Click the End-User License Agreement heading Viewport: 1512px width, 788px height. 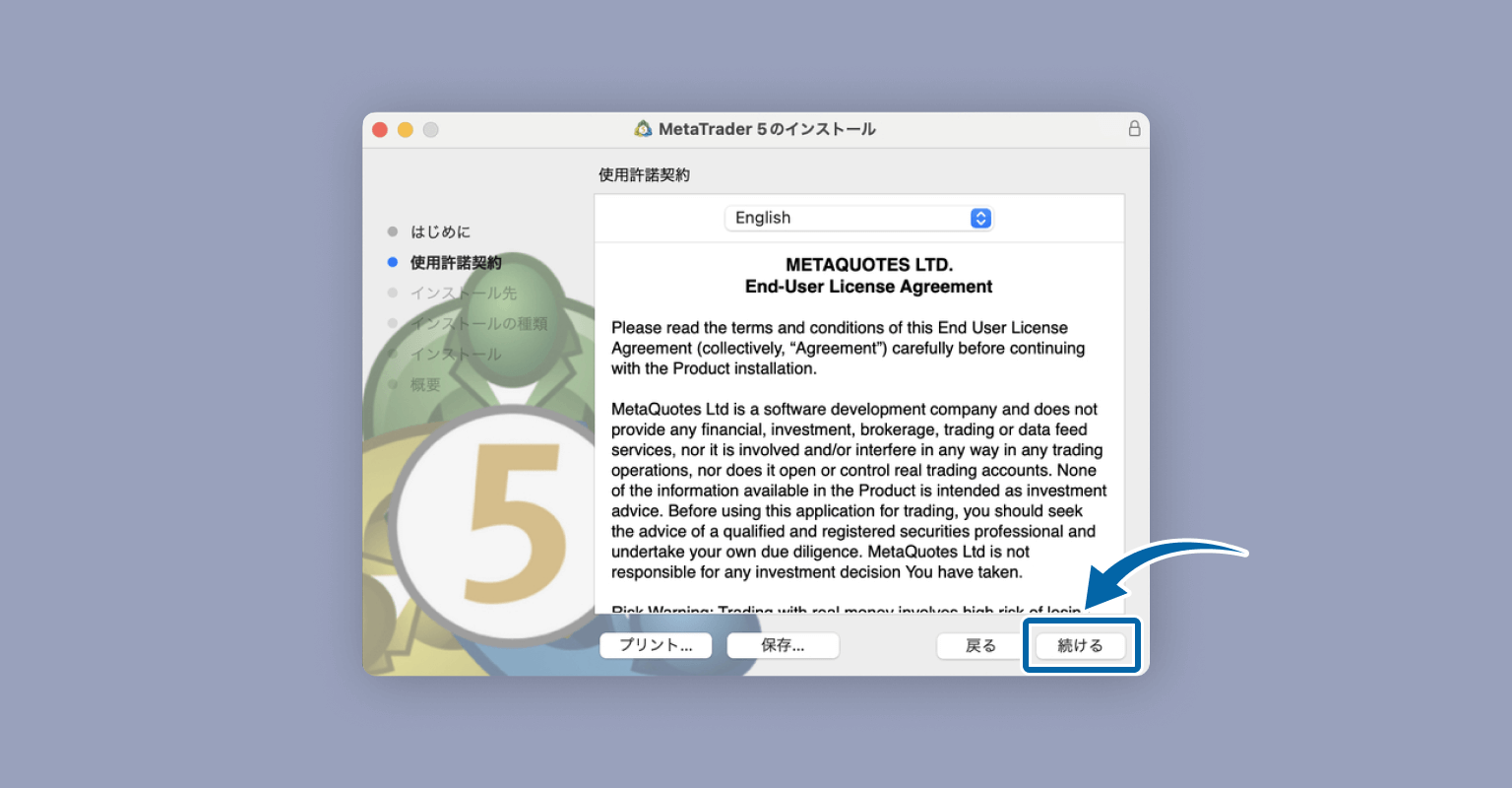click(x=868, y=287)
